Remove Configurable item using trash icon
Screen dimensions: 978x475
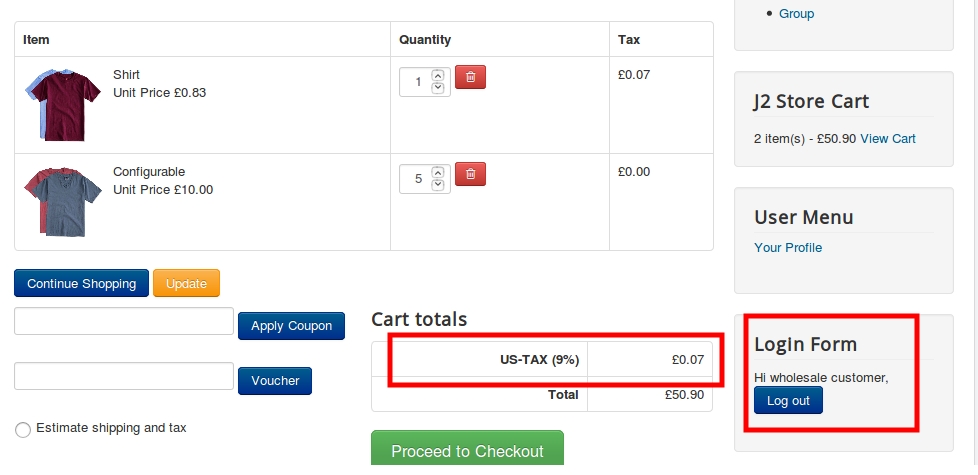point(470,174)
